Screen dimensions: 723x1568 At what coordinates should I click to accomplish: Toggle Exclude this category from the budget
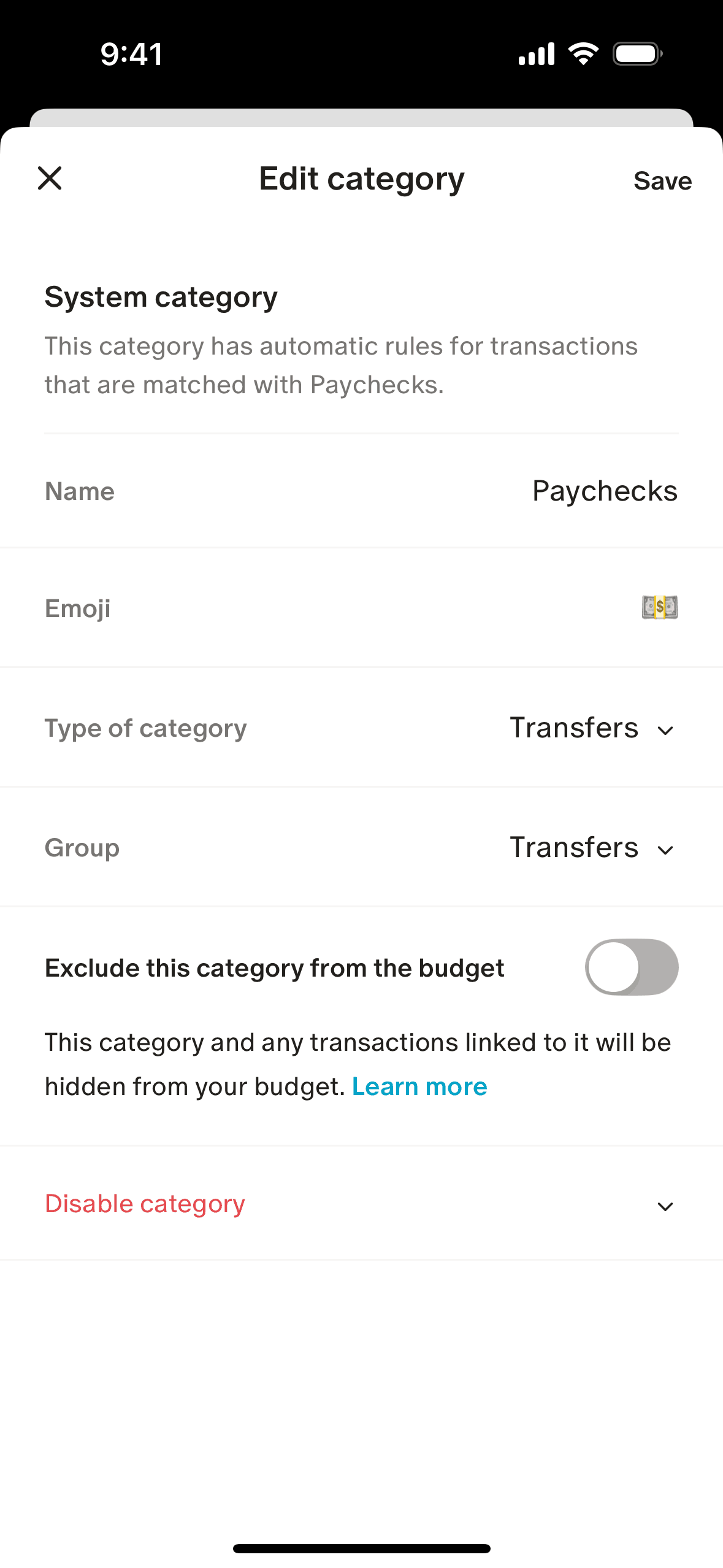(632, 967)
